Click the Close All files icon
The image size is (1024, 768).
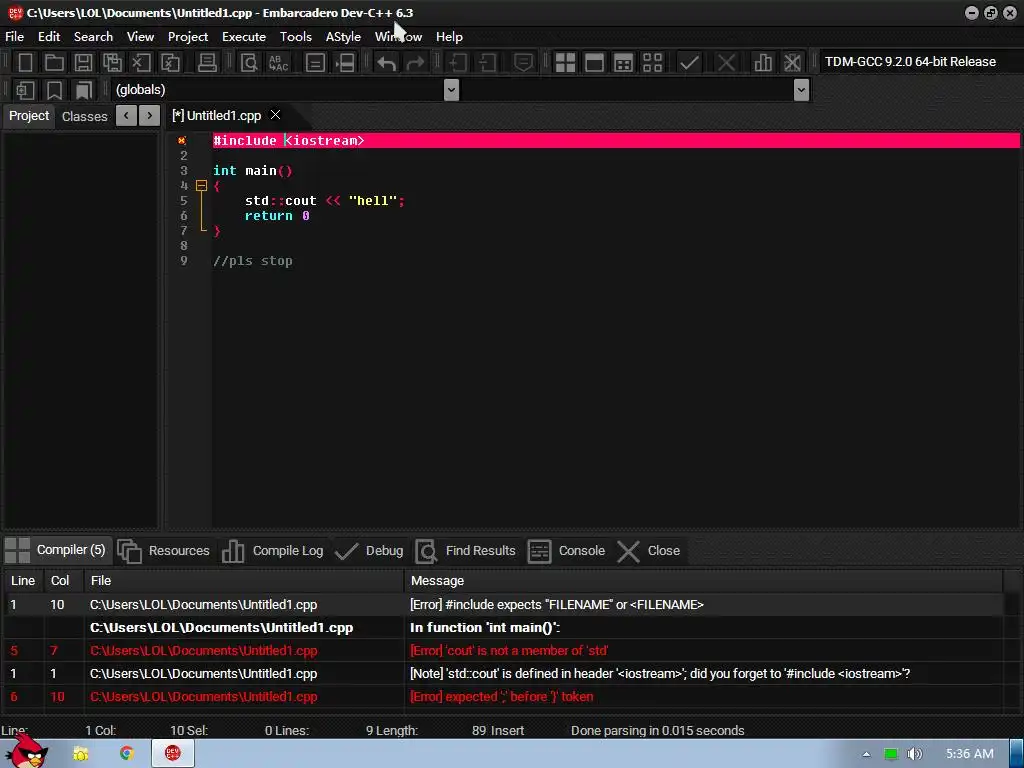tap(170, 63)
